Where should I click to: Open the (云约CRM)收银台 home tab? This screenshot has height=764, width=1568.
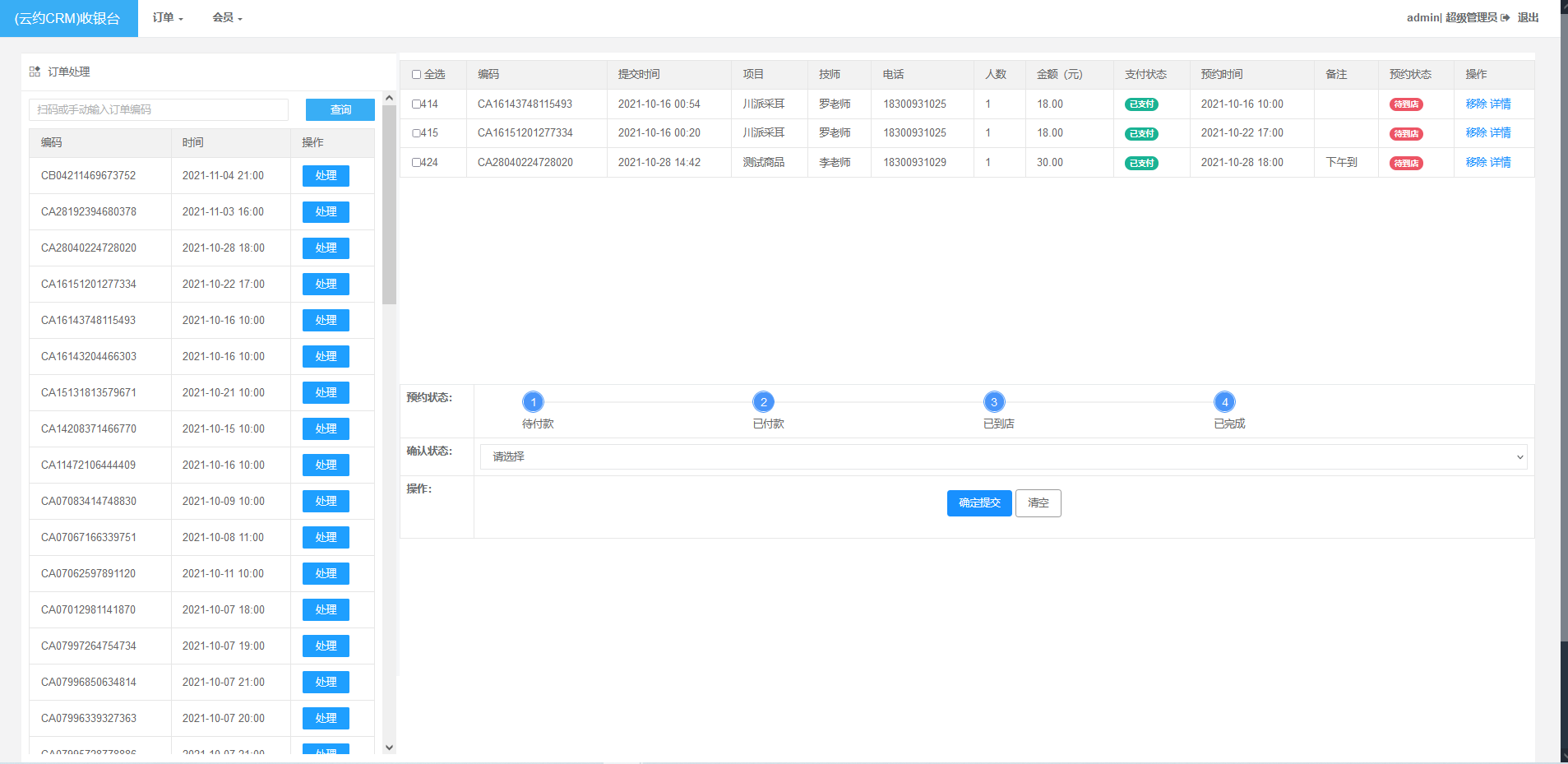tap(68, 18)
